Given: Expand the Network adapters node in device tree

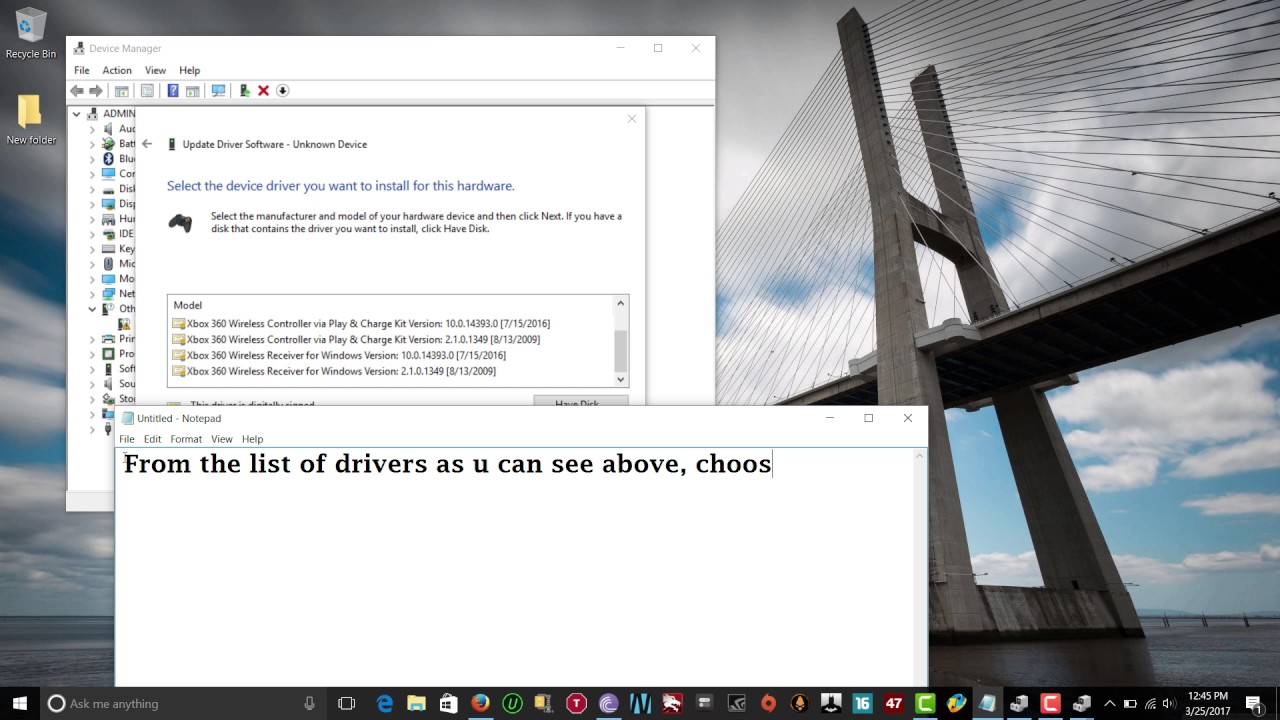Looking at the screenshot, I should click(x=92, y=294).
